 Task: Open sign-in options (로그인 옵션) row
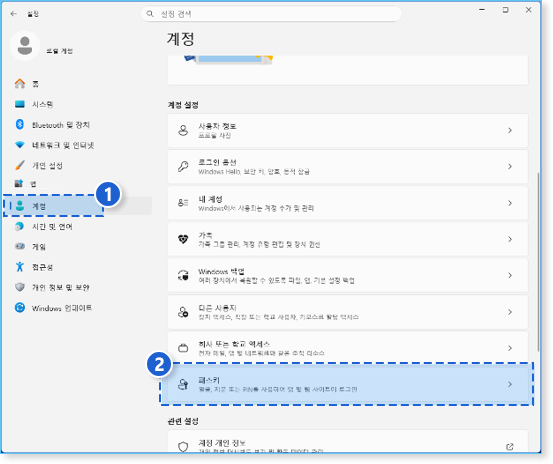click(x=347, y=166)
